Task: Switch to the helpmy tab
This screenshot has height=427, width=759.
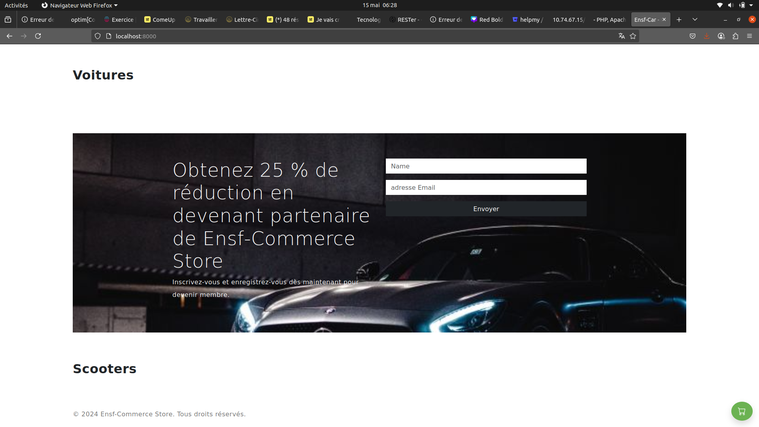Action: (528, 20)
